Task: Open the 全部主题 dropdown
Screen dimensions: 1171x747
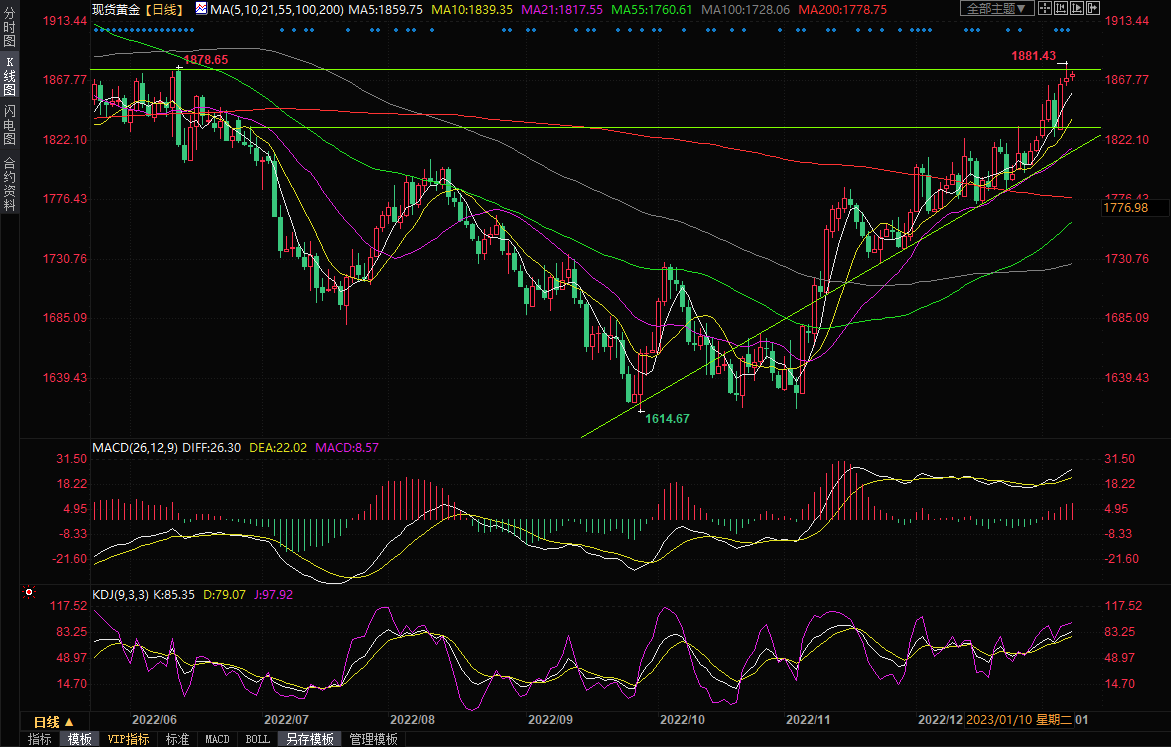Action: click(996, 8)
